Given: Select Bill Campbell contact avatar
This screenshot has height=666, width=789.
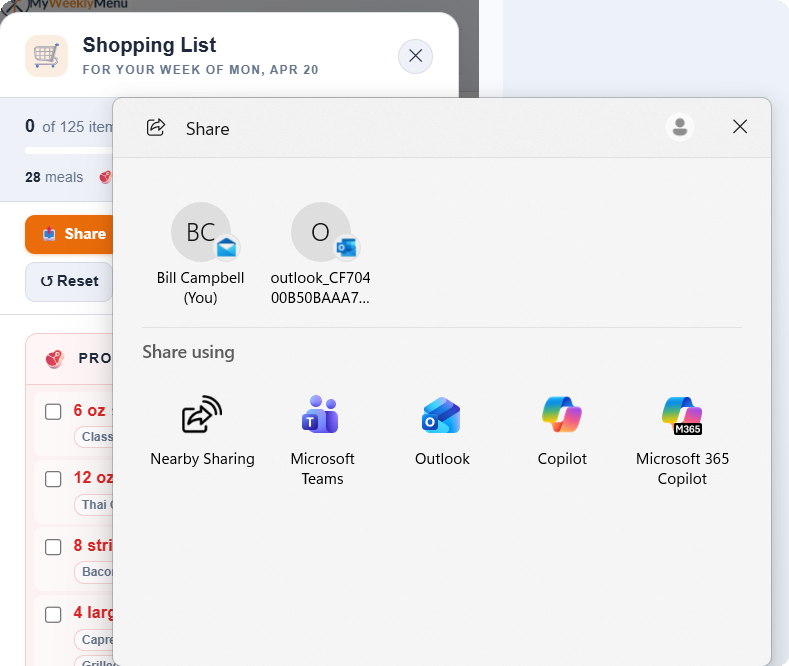Looking at the screenshot, I should 201,232.
